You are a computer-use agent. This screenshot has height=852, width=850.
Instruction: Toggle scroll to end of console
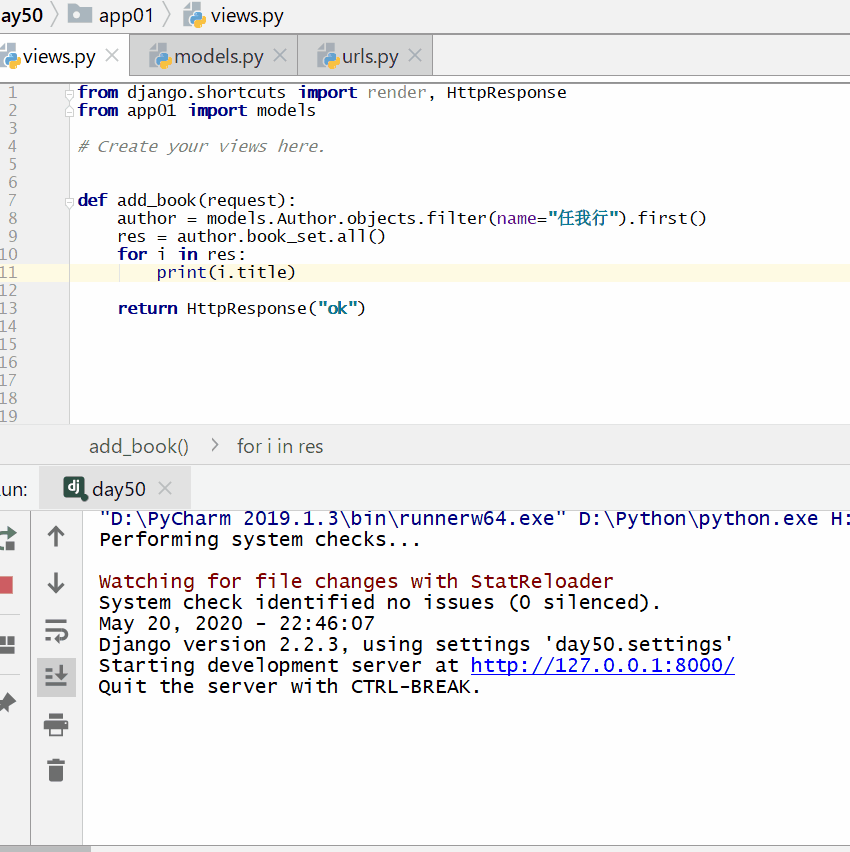(56, 677)
